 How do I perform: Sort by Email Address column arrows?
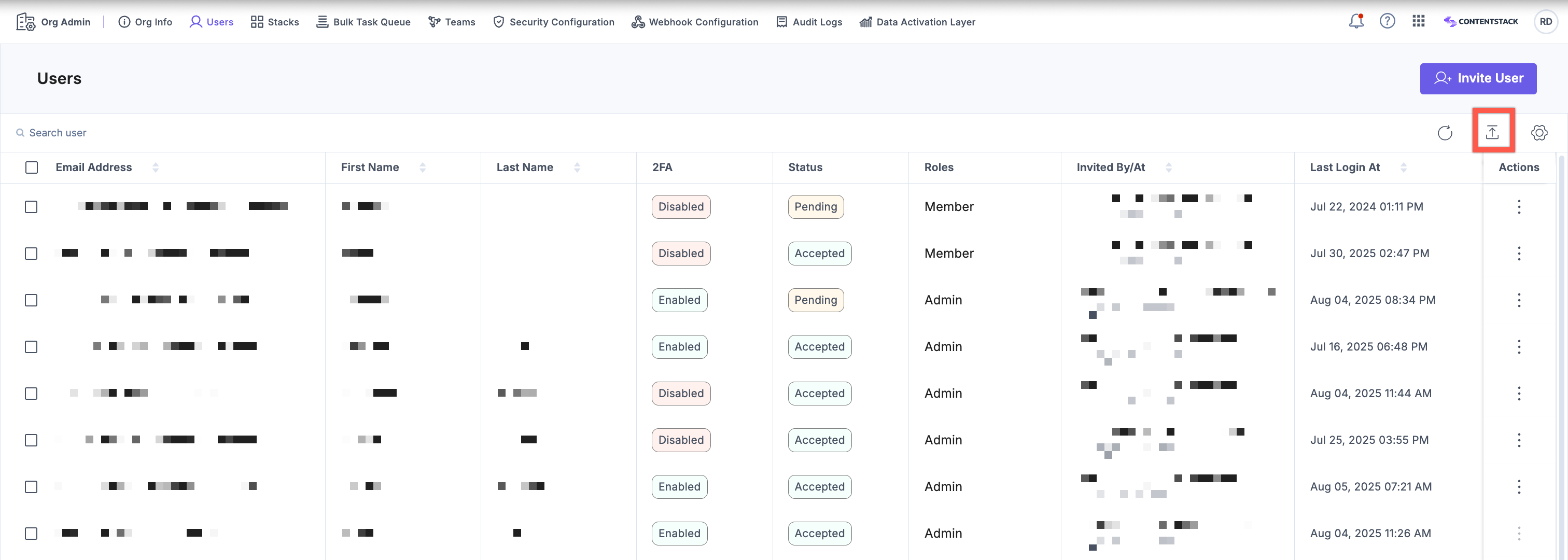coord(155,167)
